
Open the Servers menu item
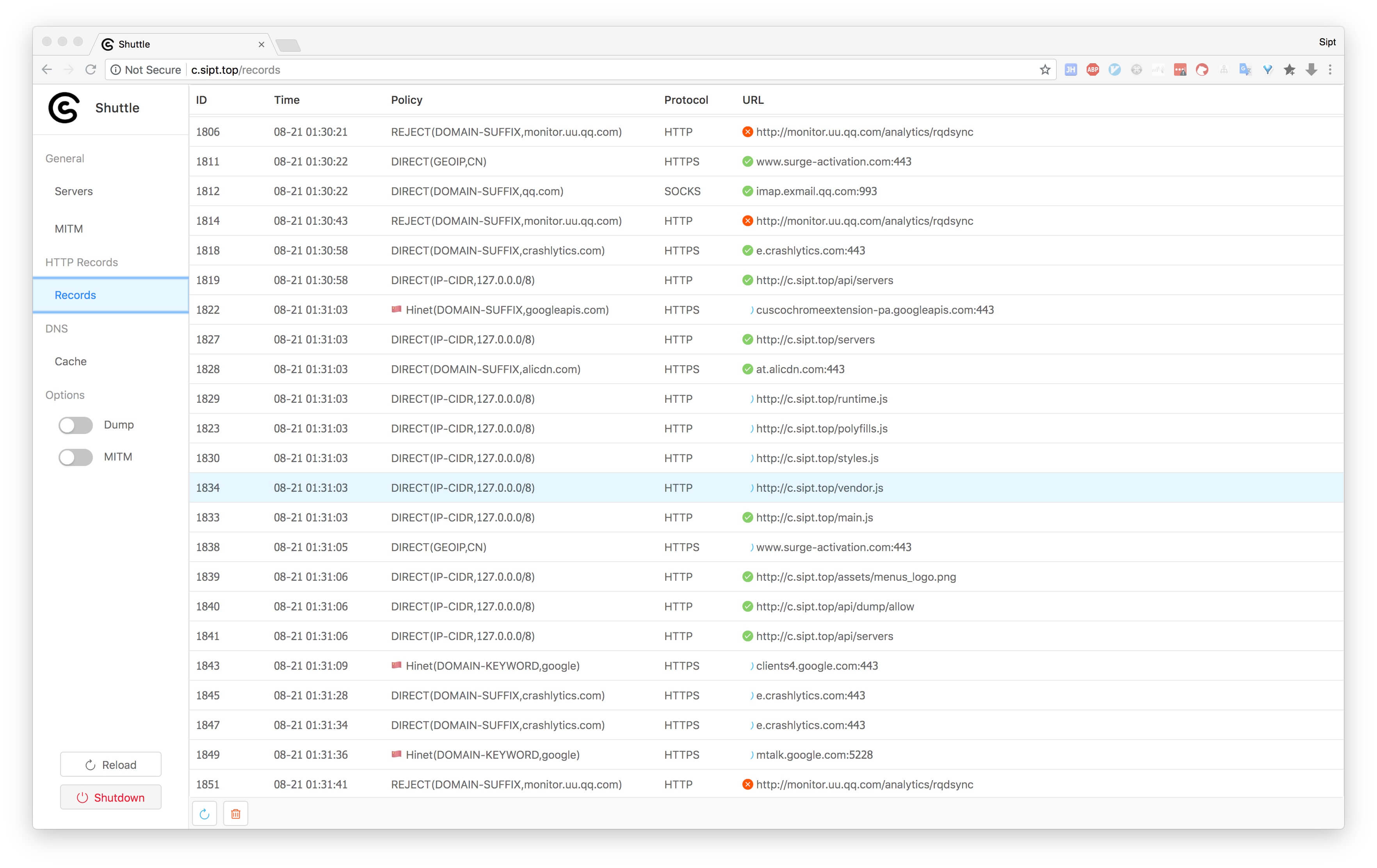74,191
